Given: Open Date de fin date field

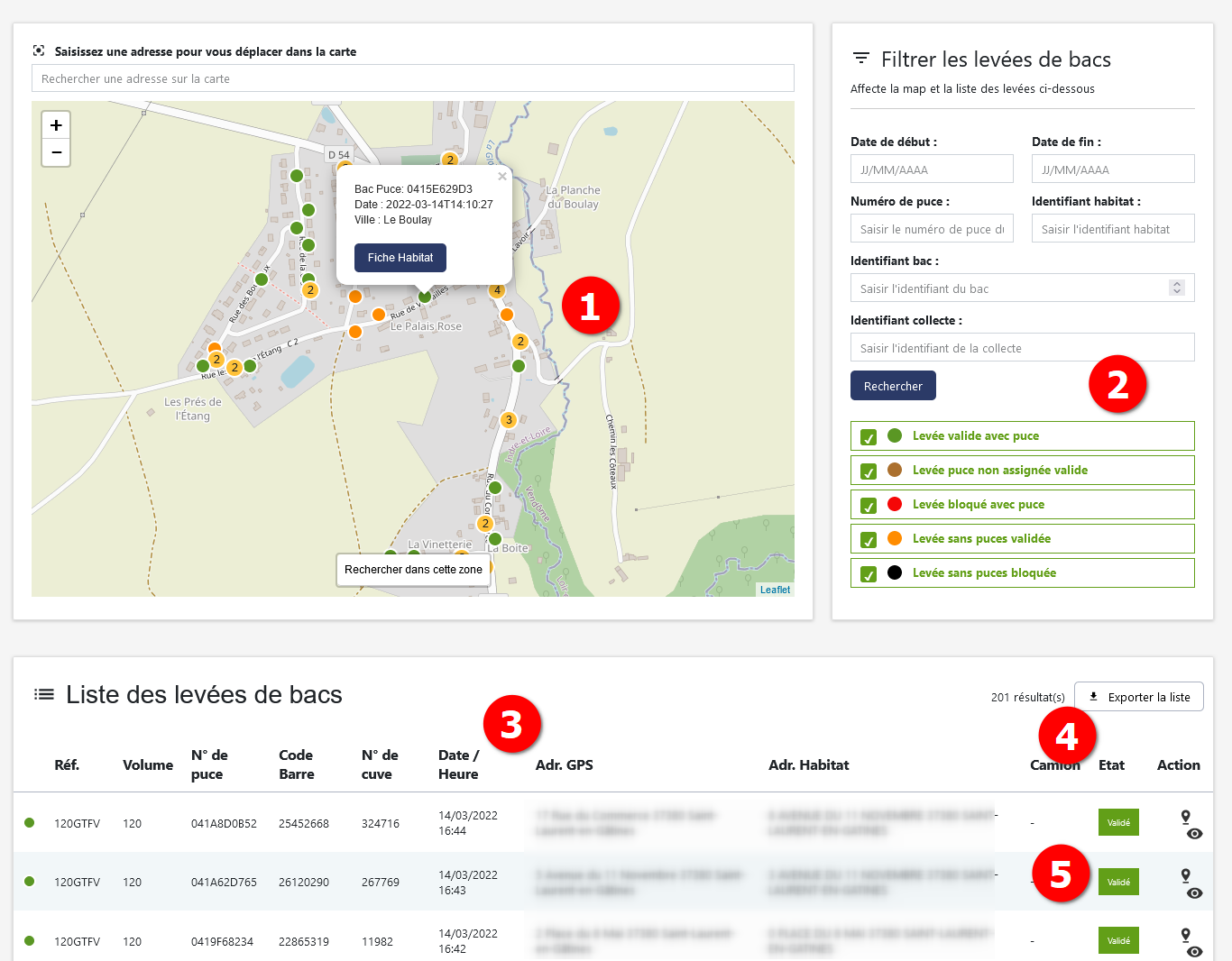Looking at the screenshot, I should 1112,169.
